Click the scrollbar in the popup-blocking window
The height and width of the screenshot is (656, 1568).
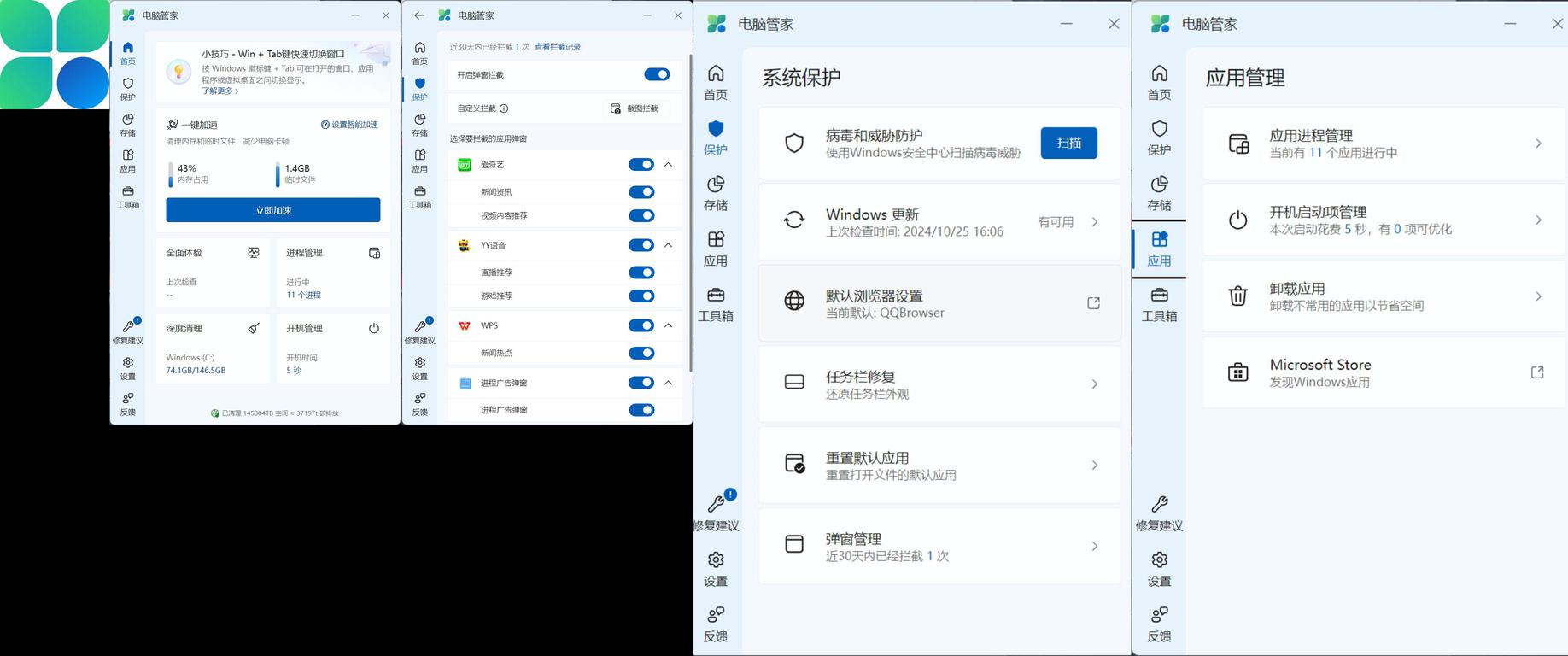pos(689,214)
